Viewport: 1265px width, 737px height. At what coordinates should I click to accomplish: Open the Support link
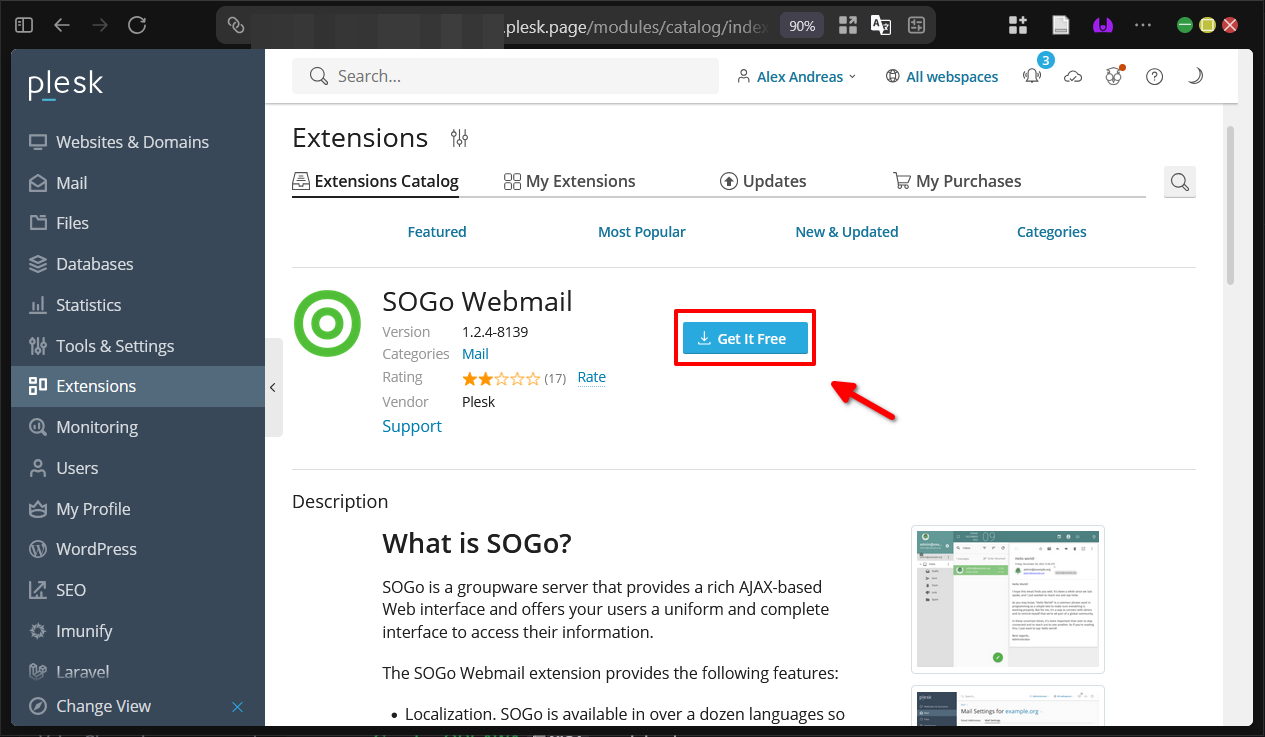[412, 426]
